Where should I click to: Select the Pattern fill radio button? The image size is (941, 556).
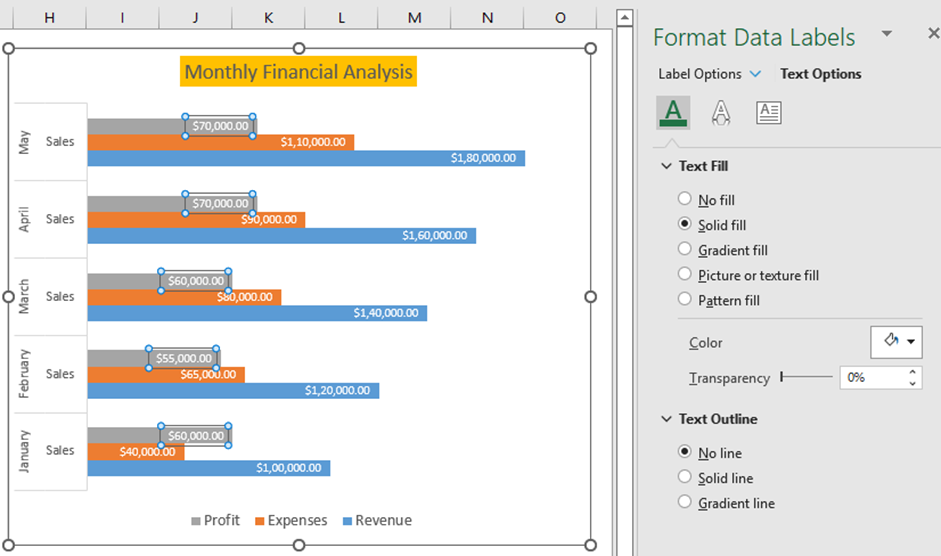pyautogui.click(x=684, y=299)
